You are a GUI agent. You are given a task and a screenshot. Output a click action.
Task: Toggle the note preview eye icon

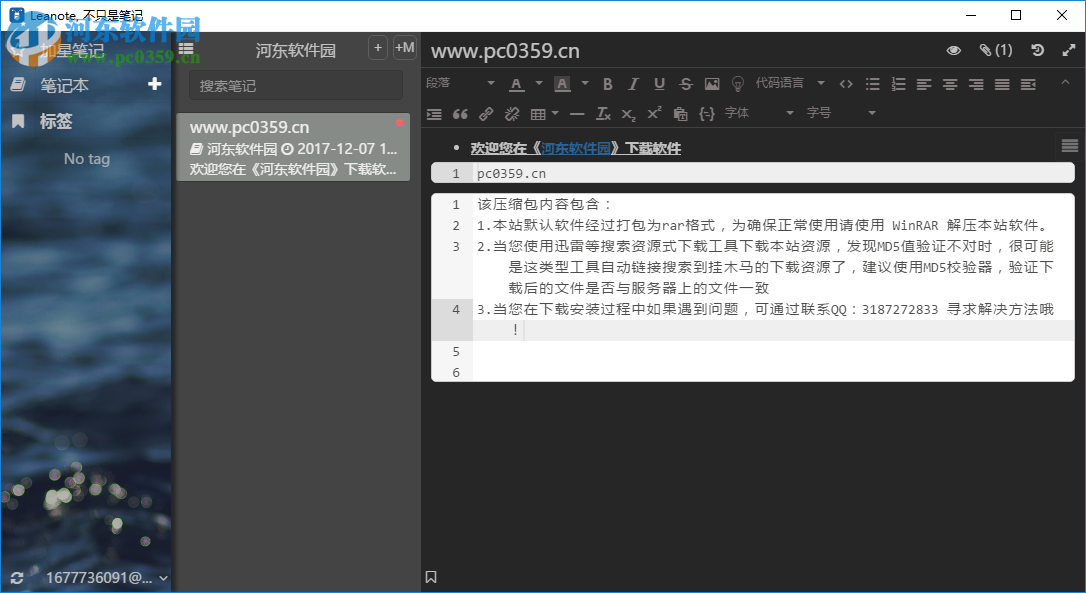[x=954, y=49]
